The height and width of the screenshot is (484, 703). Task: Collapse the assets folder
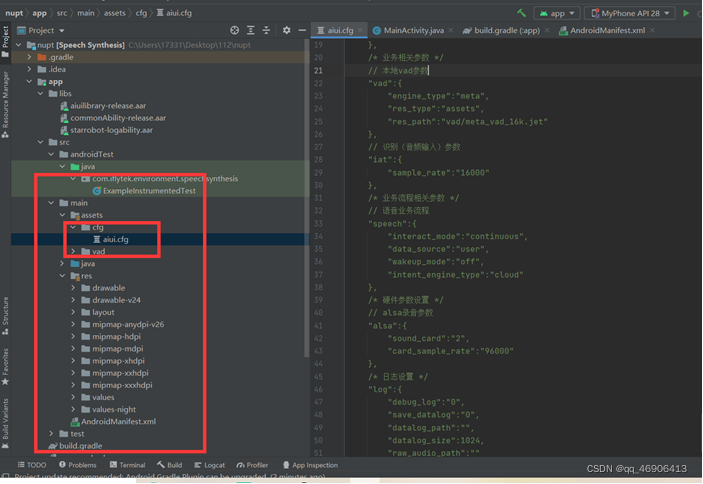62,215
